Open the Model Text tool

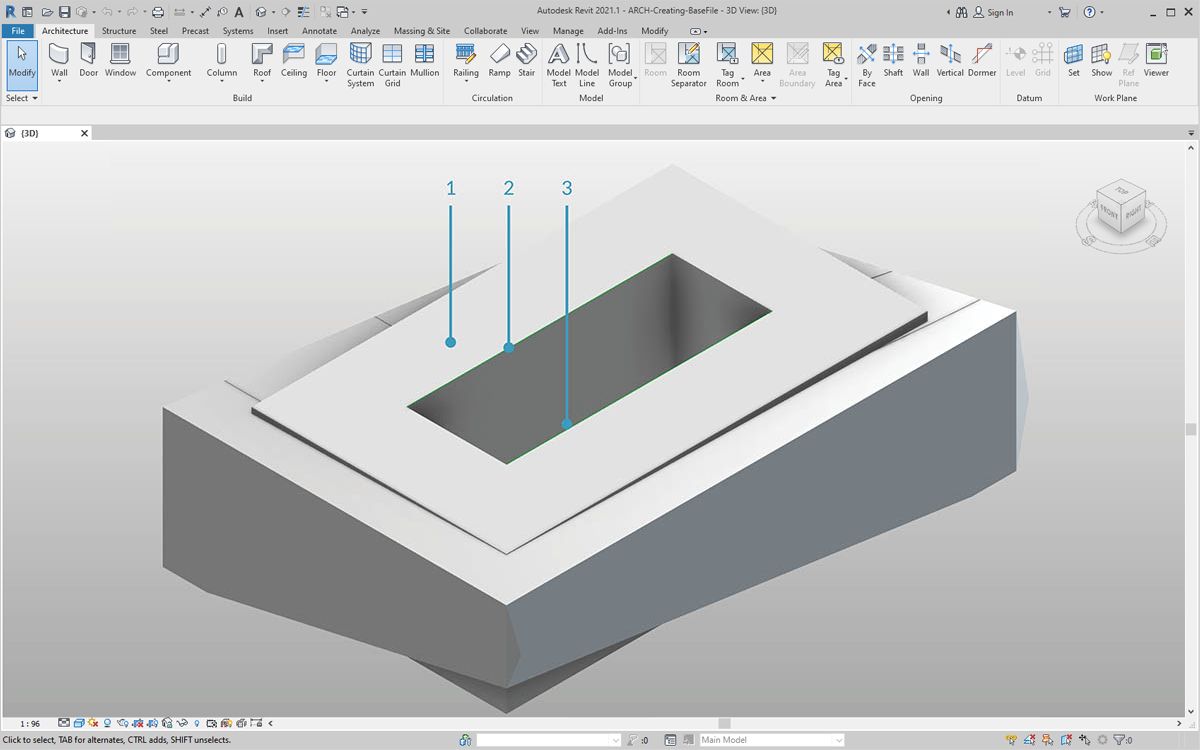pyautogui.click(x=559, y=60)
